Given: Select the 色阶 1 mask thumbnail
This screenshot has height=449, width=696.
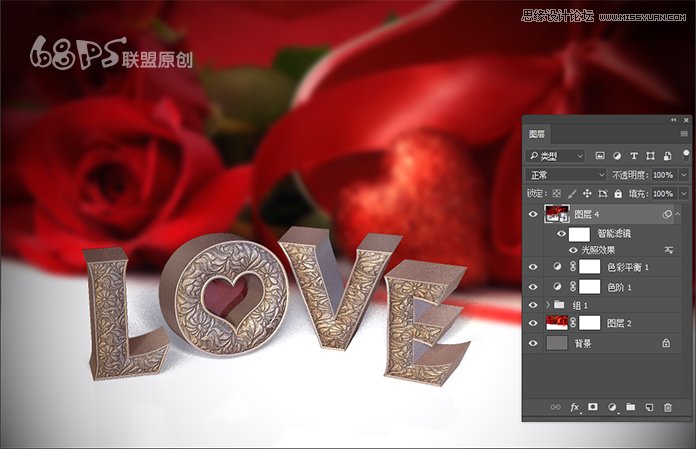Looking at the screenshot, I should (590, 287).
